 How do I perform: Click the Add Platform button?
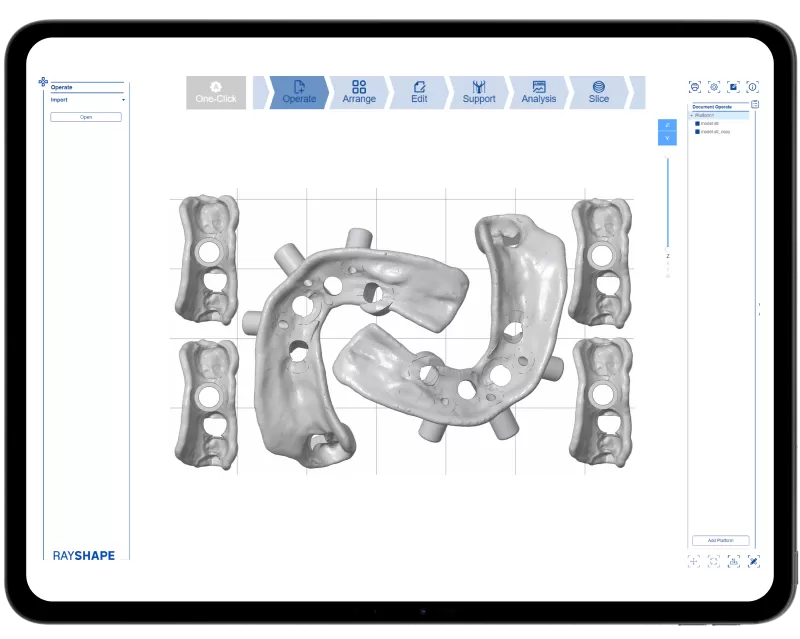(720, 540)
